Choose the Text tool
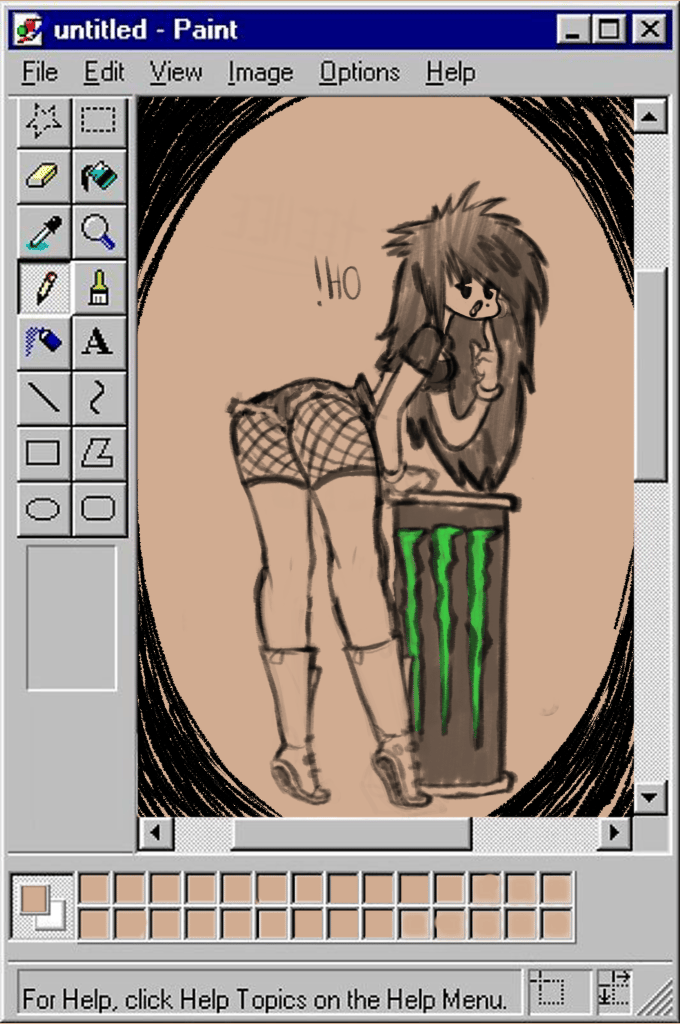Screen dimensions: 680x1024 [x=99, y=342]
